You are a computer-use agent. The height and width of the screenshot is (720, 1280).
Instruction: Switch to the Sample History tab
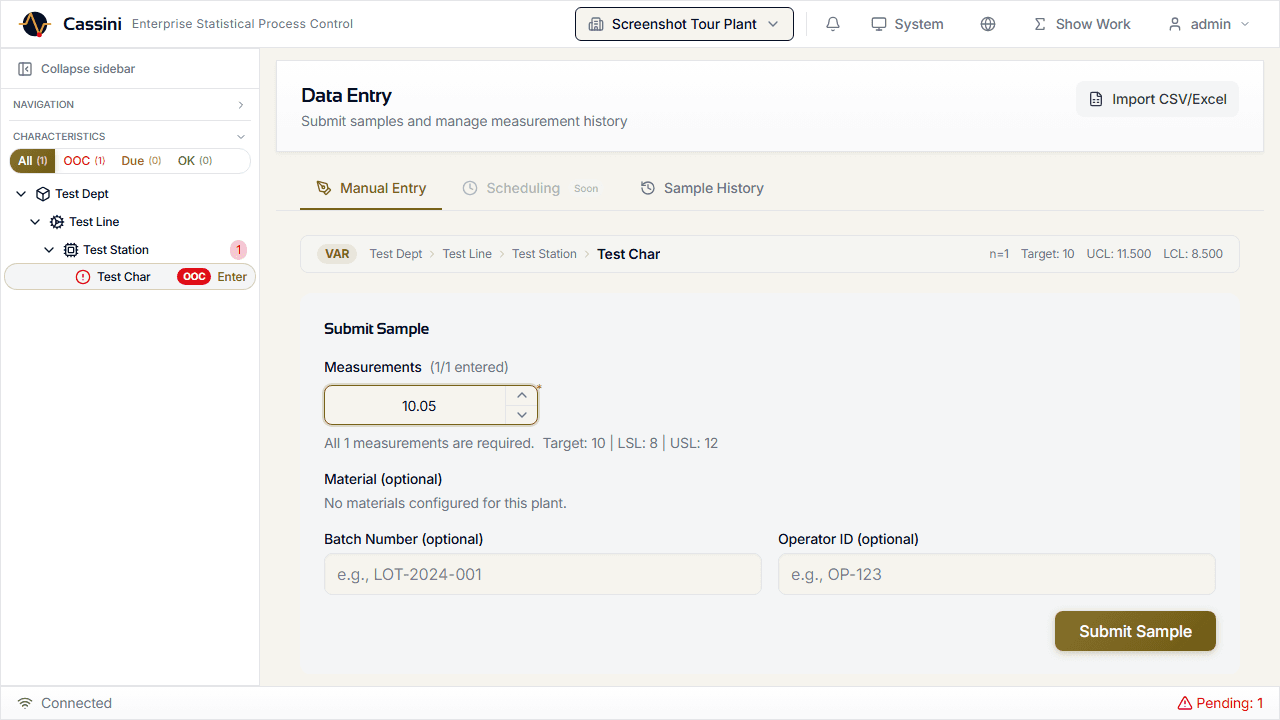pyautogui.click(x=702, y=188)
